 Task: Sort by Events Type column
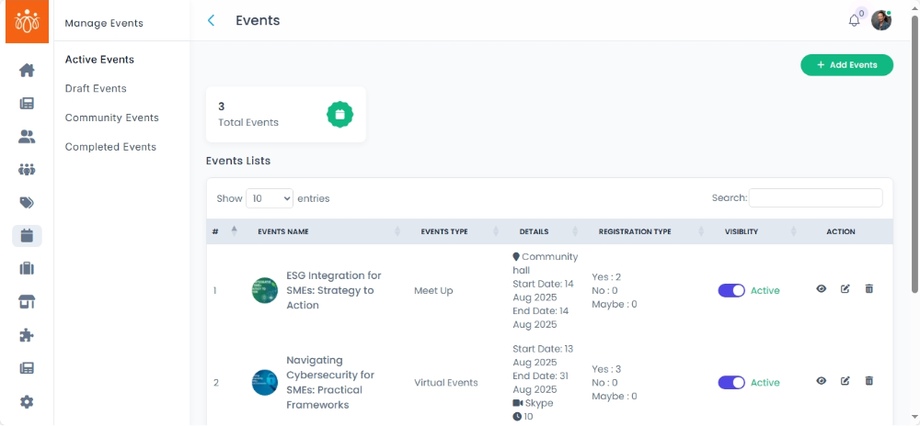coord(444,232)
